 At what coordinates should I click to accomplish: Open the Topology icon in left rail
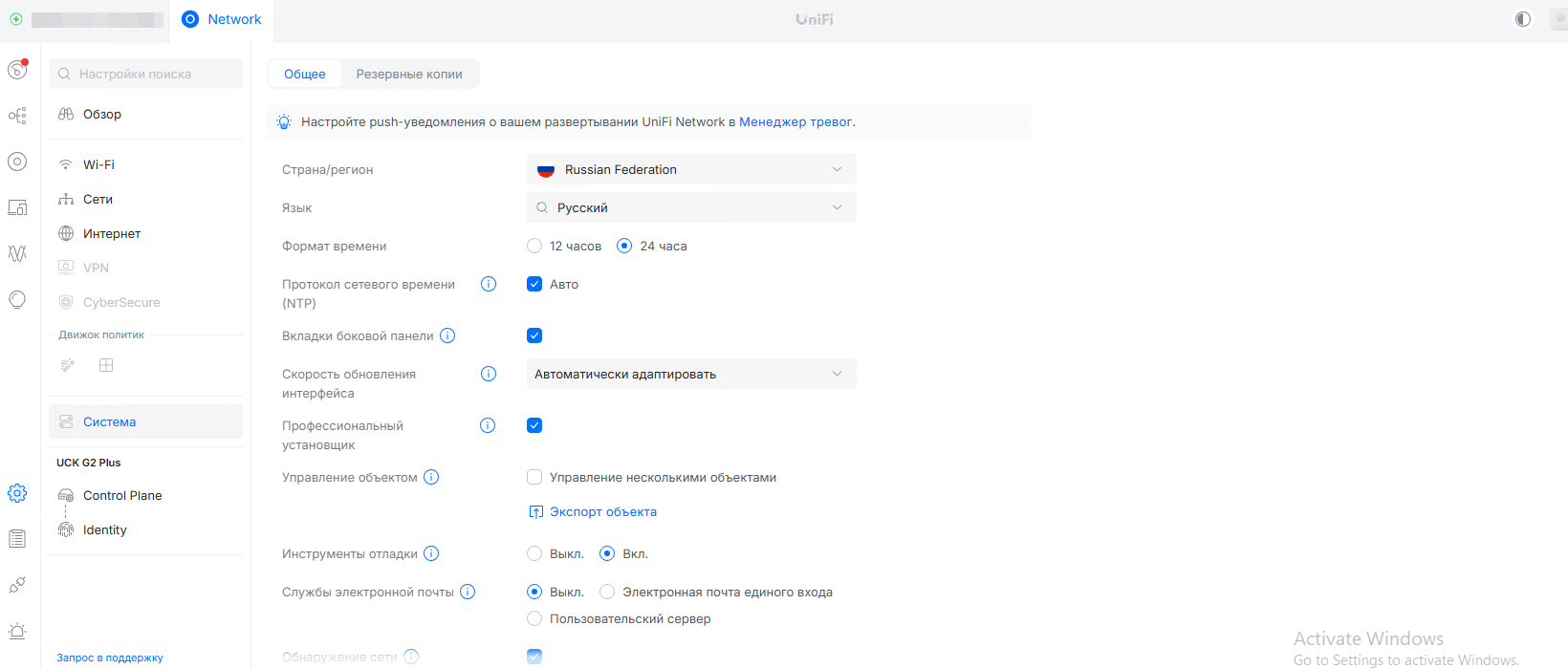click(17, 116)
